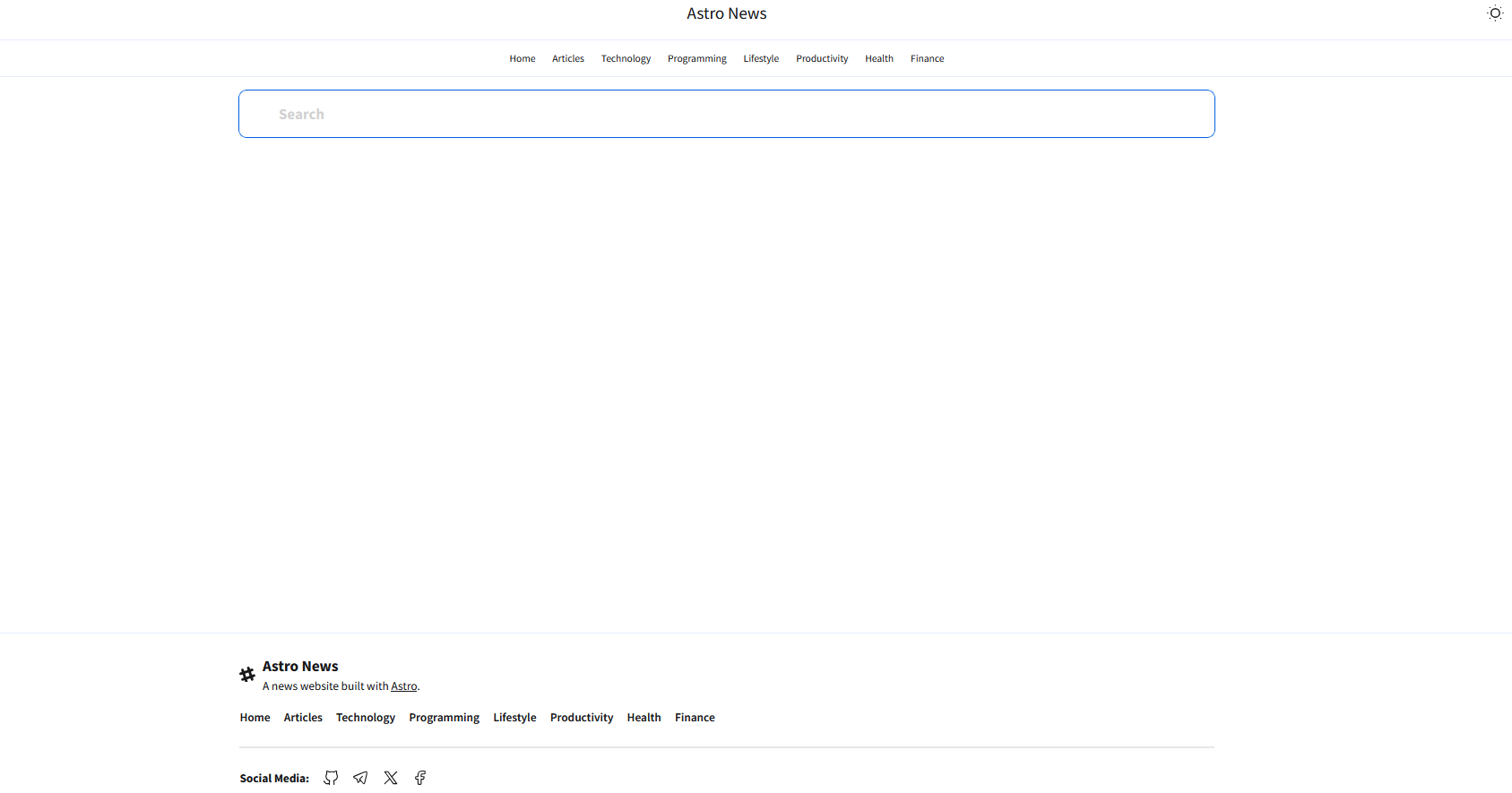Open the GitHub social media icon
Viewport: 1512px width, 793px height.
pos(331,778)
